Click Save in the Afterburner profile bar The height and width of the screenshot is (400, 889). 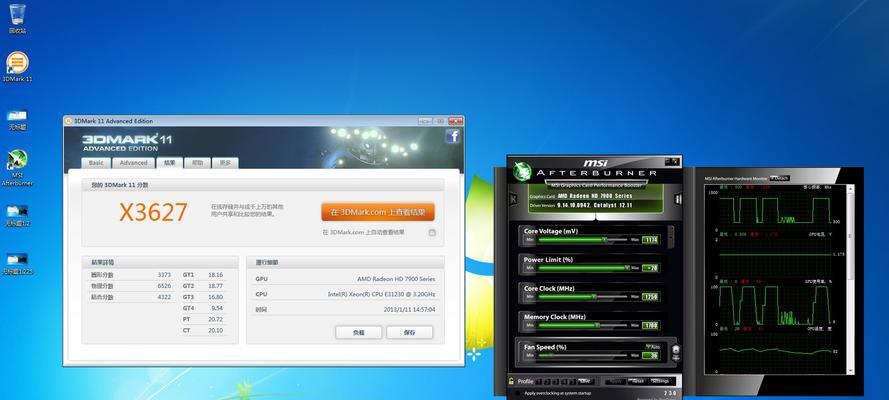[586, 381]
